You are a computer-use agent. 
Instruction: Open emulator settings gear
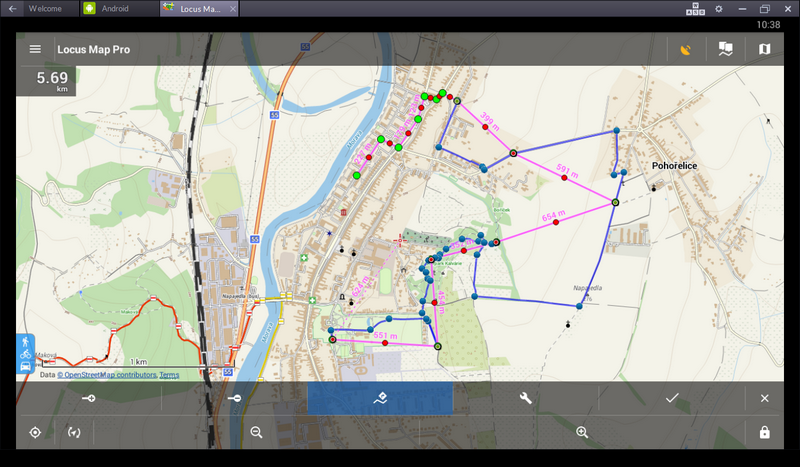(x=719, y=9)
